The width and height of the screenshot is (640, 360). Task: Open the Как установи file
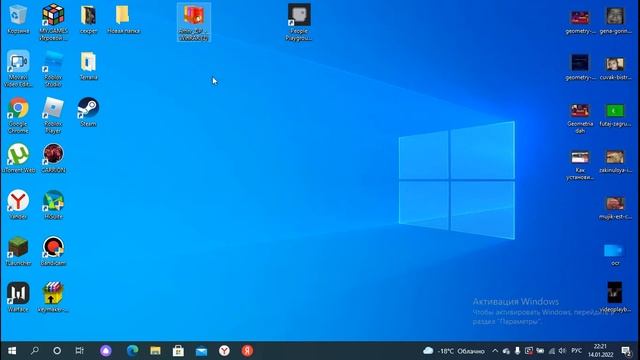(580, 165)
